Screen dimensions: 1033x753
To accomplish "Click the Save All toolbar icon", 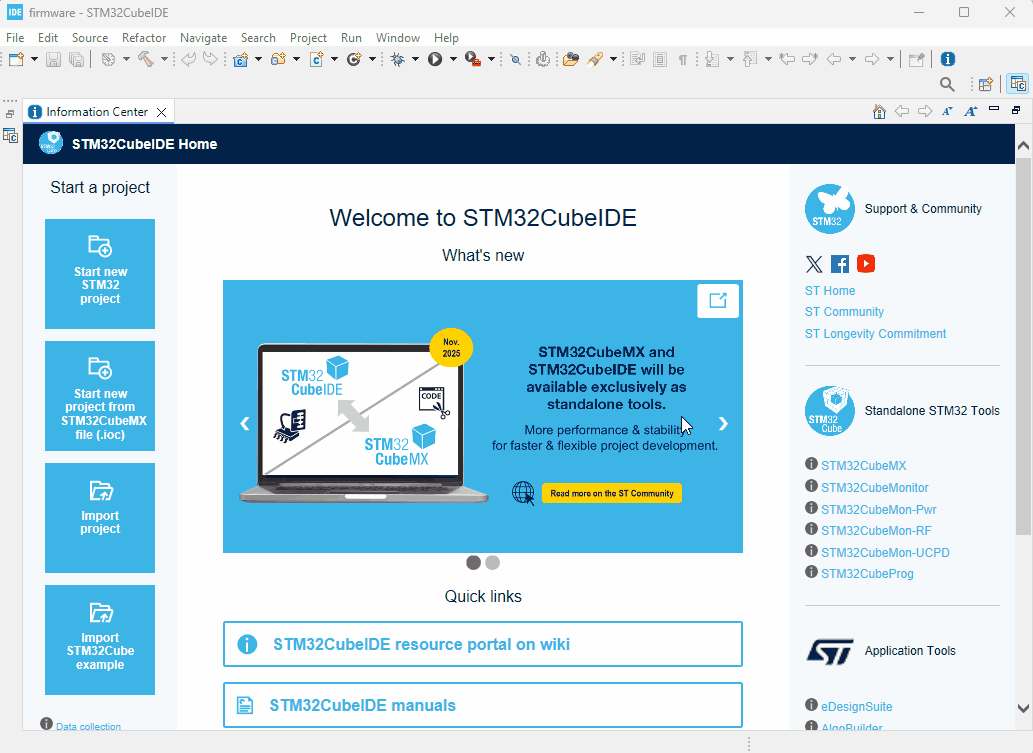I will pyautogui.click(x=76, y=59).
